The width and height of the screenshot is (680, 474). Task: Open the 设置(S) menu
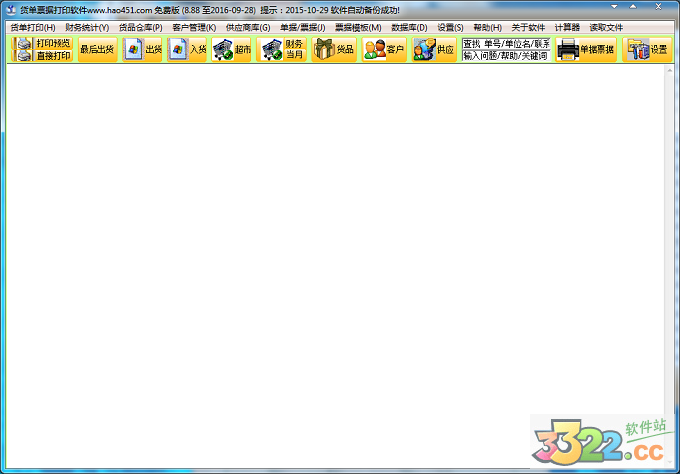pyautogui.click(x=450, y=27)
